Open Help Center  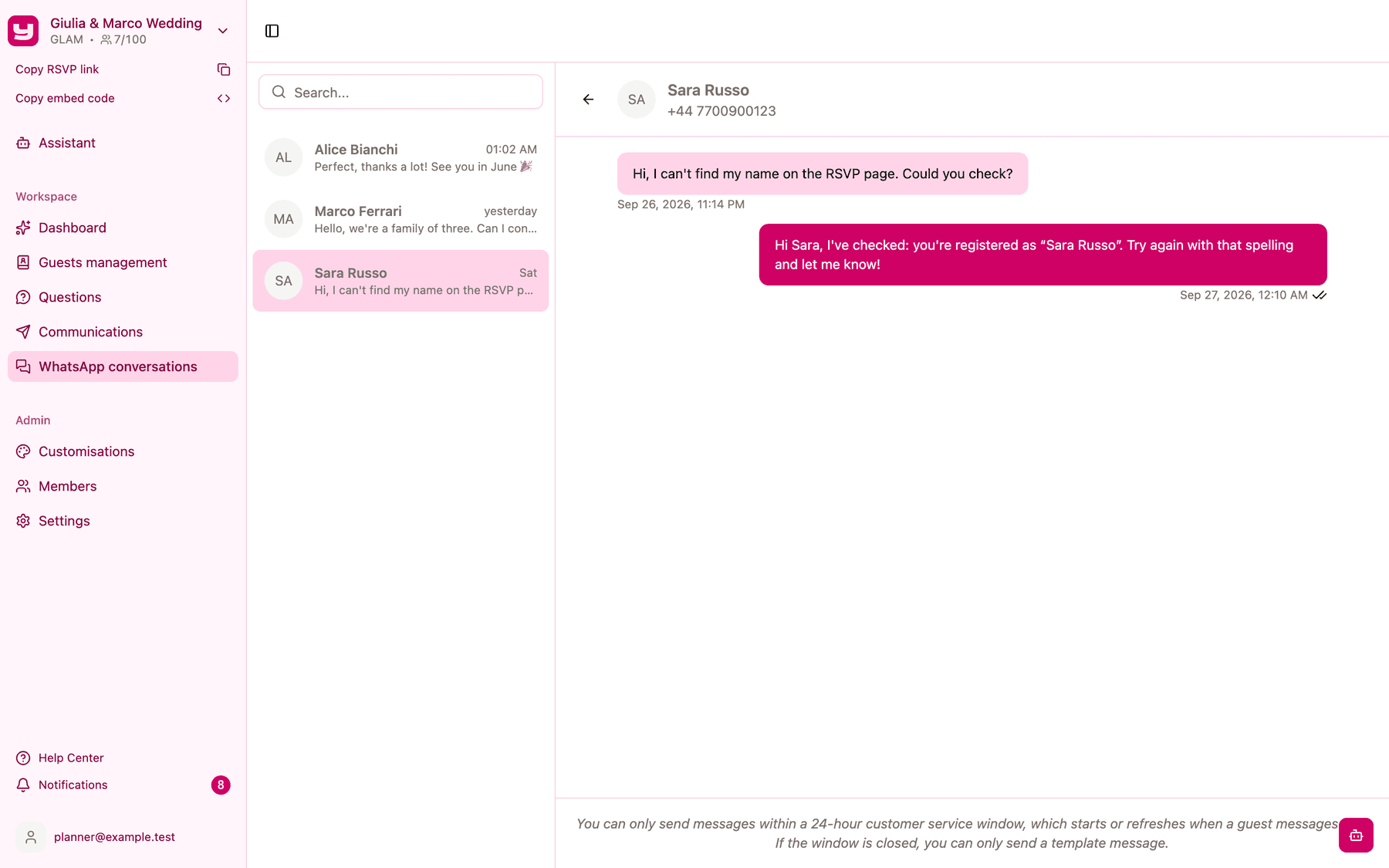click(123, 758)
